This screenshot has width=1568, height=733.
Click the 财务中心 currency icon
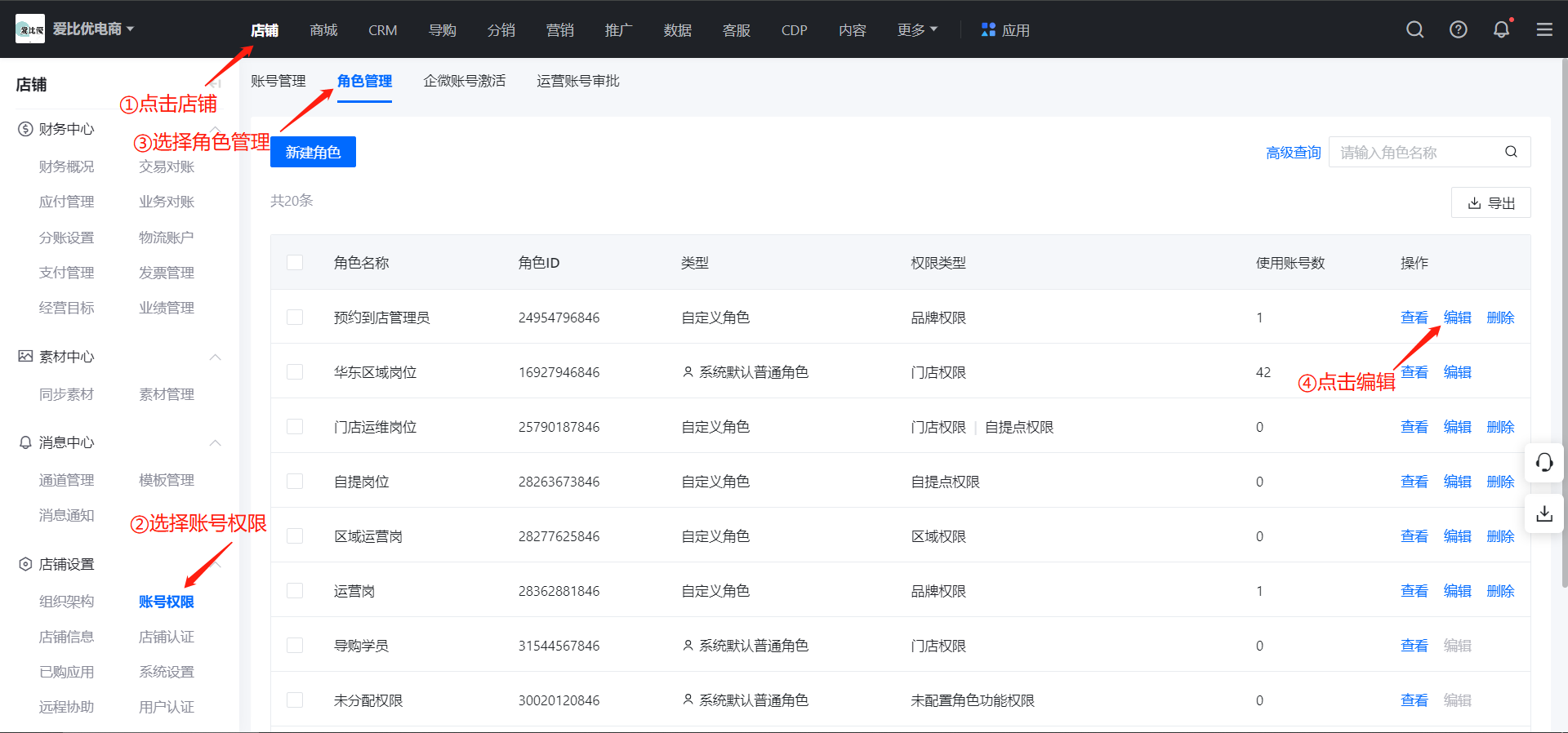click(x=25, y=129)
